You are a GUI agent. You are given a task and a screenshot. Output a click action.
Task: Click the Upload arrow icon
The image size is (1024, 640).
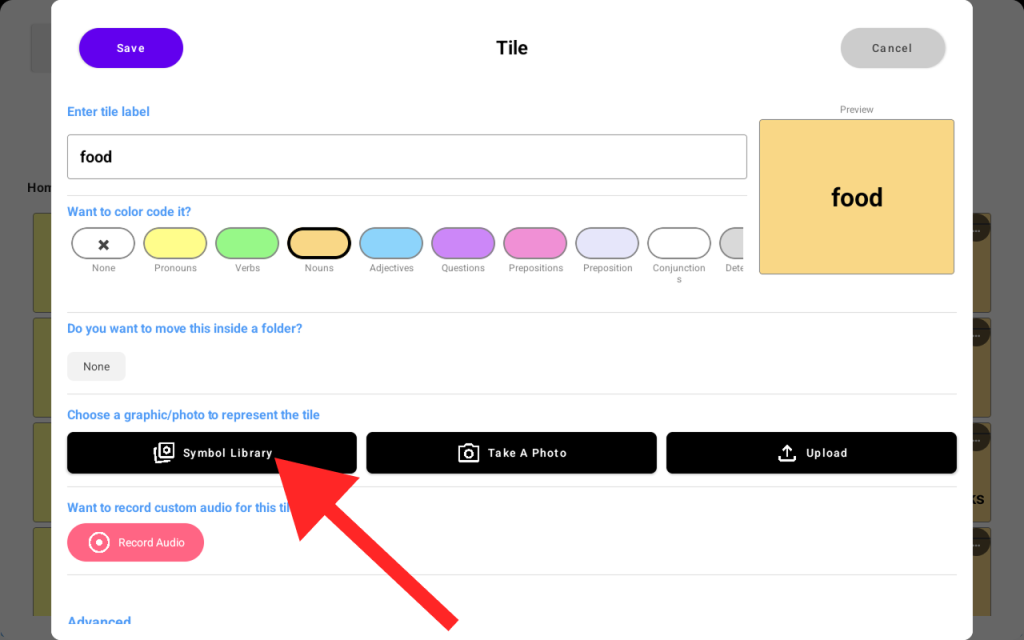click(787, 453)
